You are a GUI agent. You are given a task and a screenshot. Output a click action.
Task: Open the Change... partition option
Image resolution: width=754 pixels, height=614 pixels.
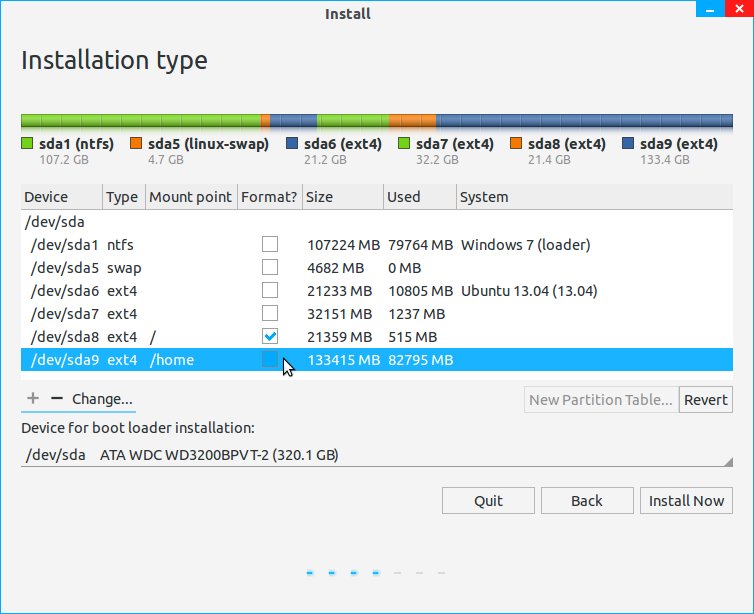click(x=102, y=399)
